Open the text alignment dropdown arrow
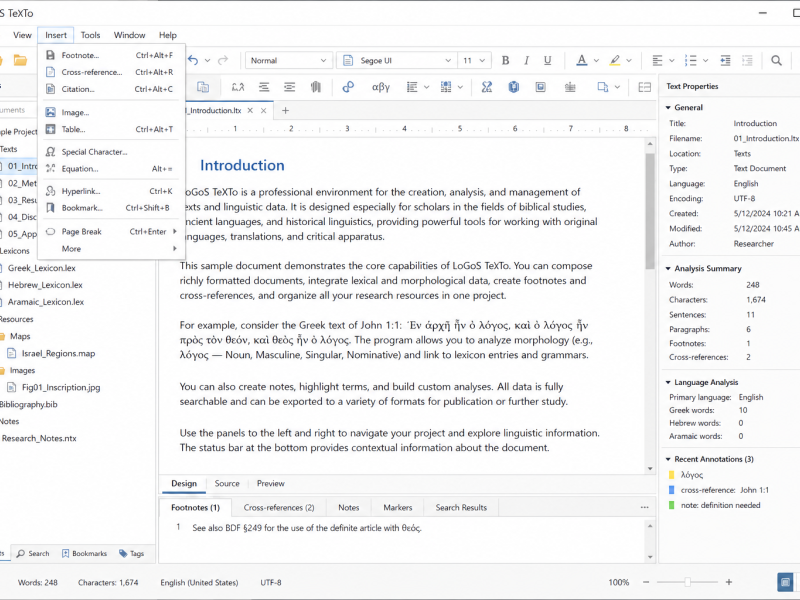The height and width of the screenshot is (600, 800). click(x=671, y=60)
